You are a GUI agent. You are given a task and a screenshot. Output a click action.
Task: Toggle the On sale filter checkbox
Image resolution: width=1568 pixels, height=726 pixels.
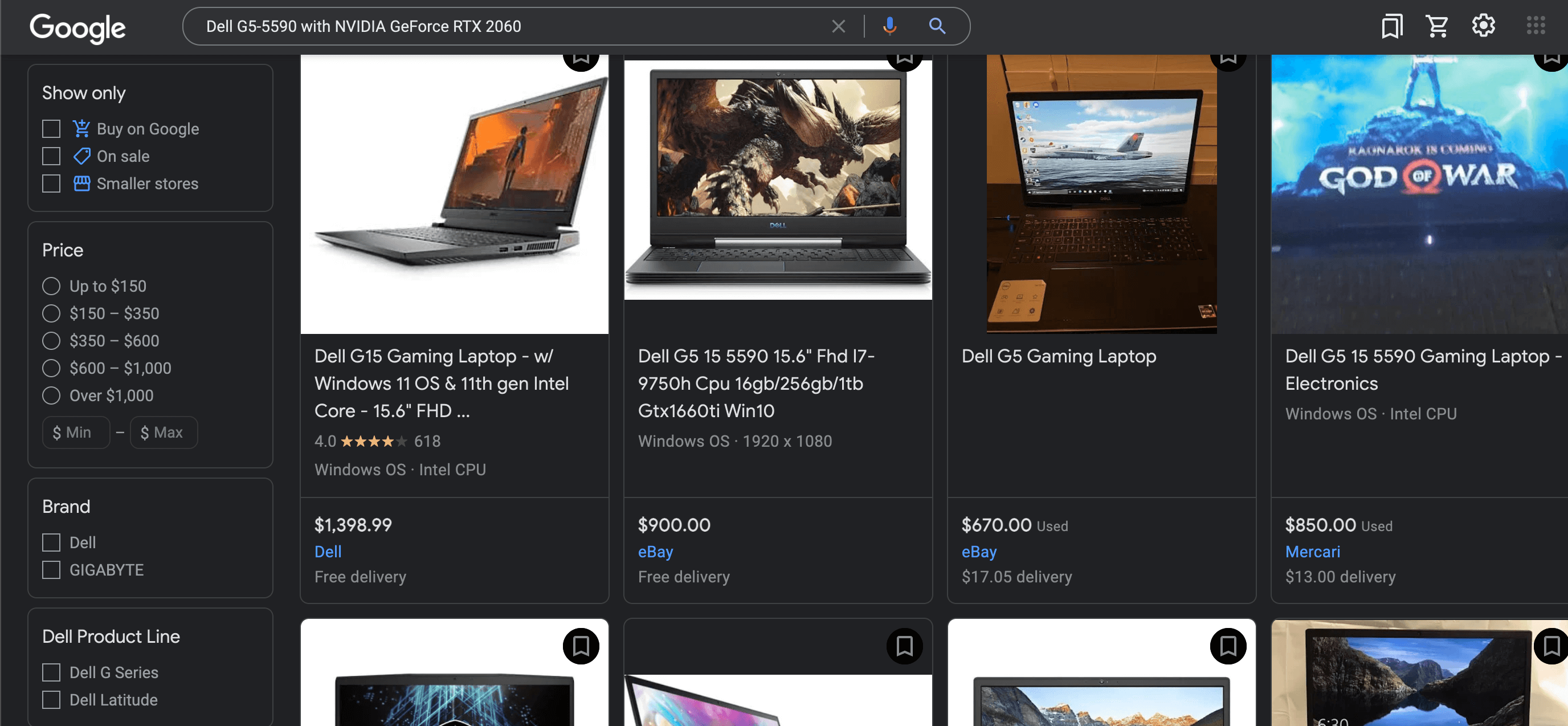coord(51,156)
